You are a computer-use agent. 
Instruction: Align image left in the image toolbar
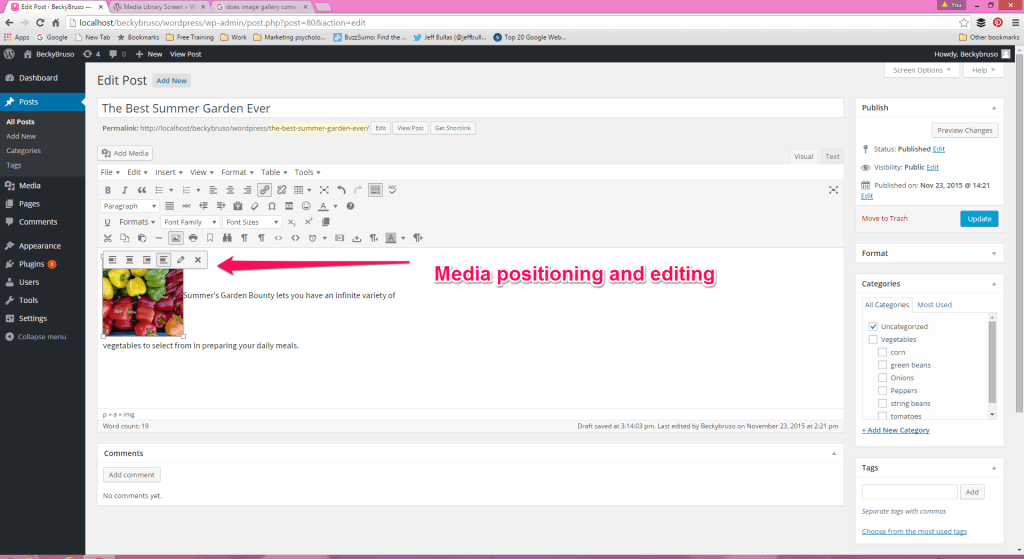112,260
